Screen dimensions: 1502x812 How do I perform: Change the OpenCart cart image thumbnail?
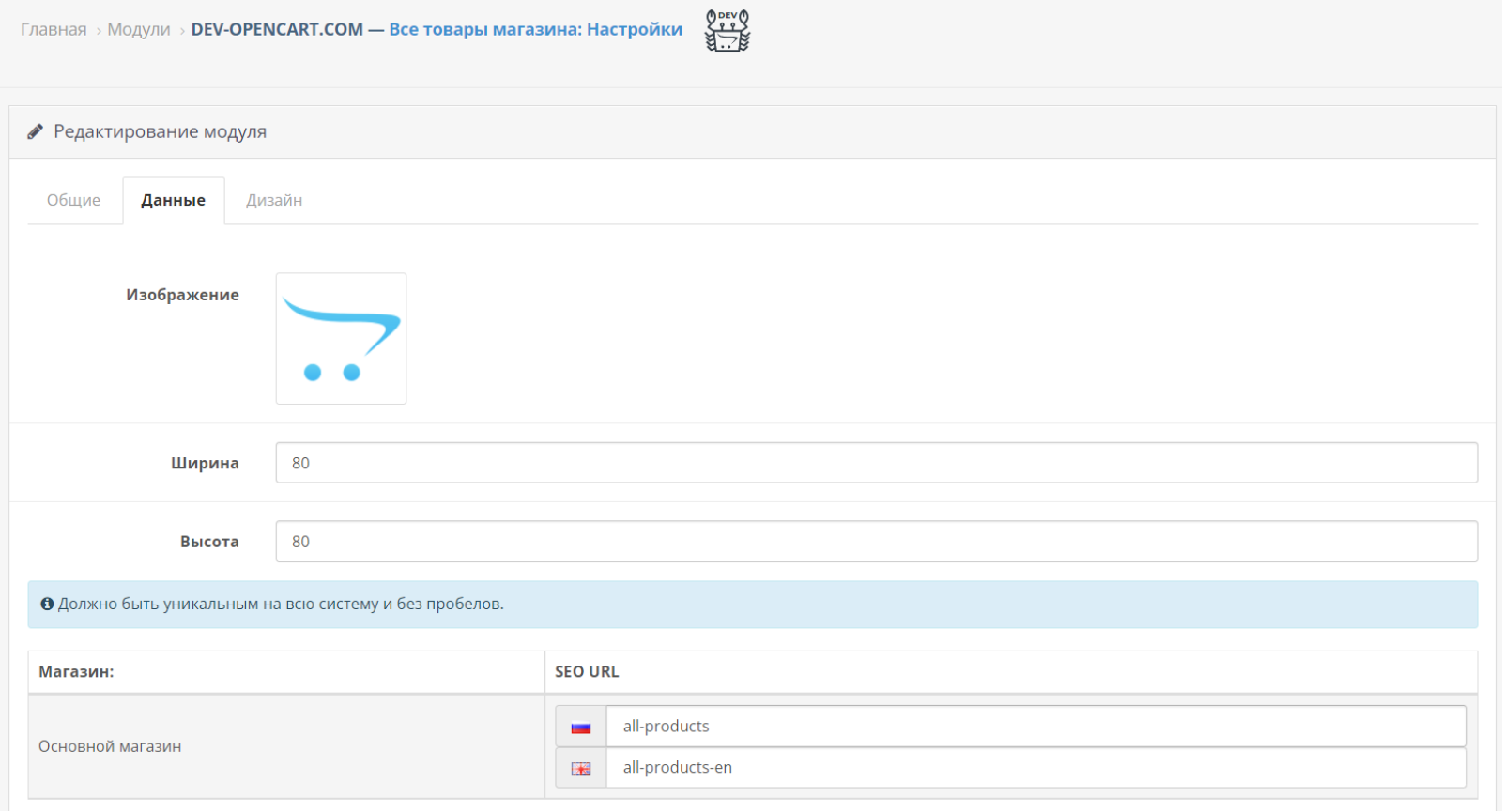point(341,339)
